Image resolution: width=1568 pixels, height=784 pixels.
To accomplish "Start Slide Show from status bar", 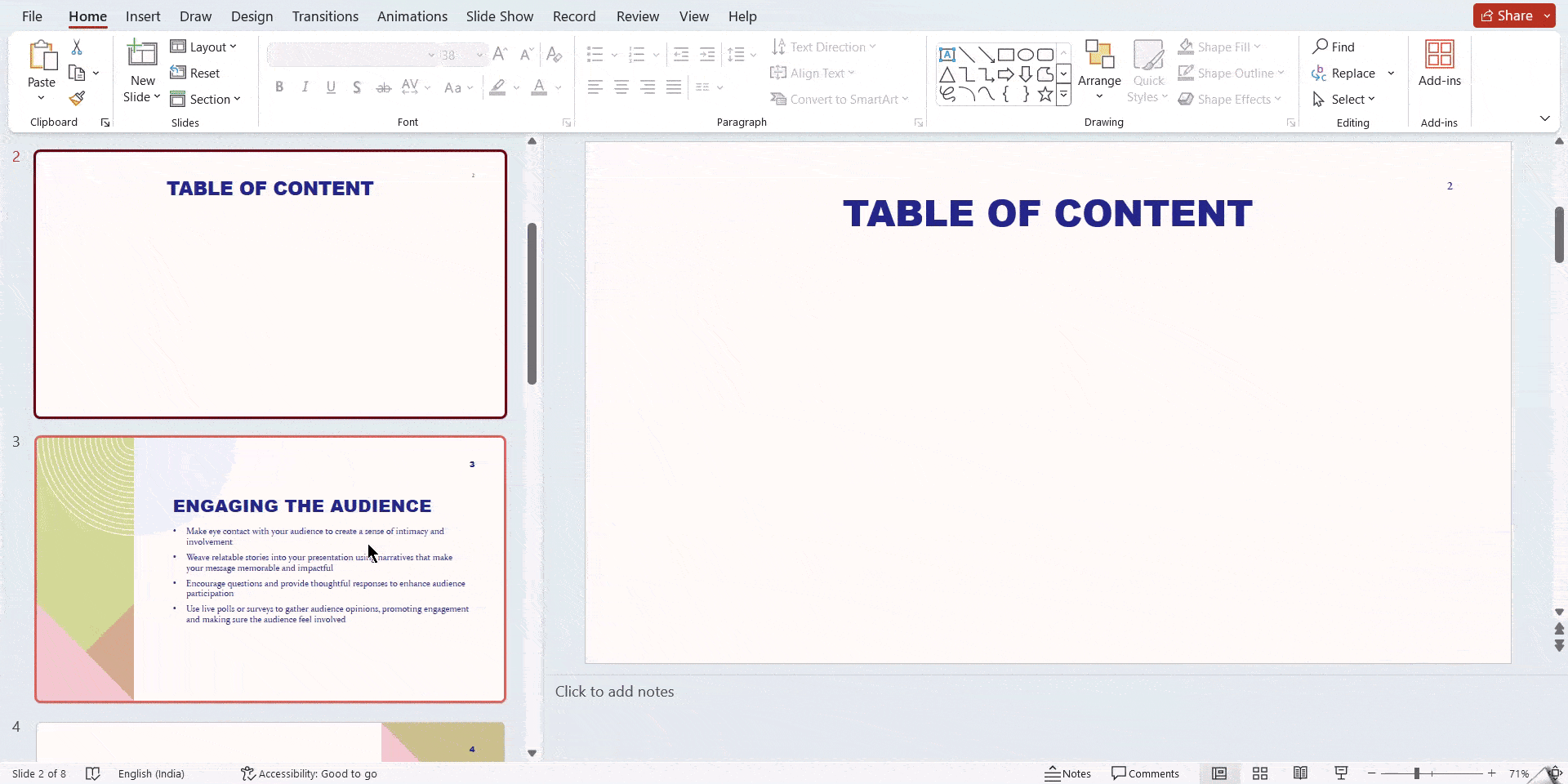I will click(x=1340, y=773).
